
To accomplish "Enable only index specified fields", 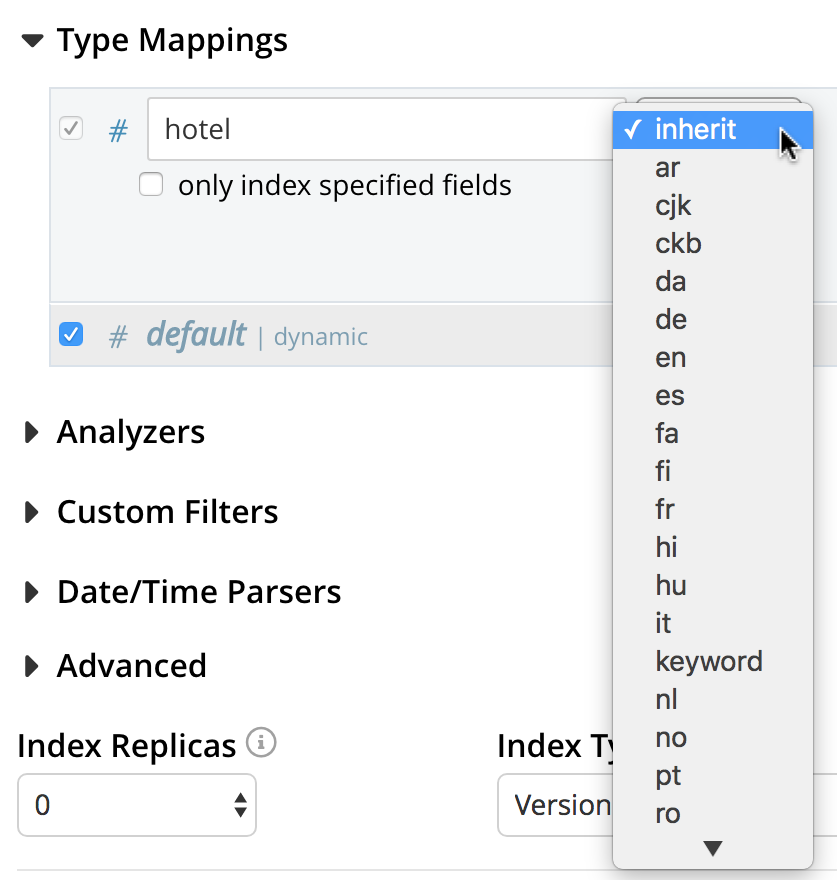I will [x=151, y=185].
